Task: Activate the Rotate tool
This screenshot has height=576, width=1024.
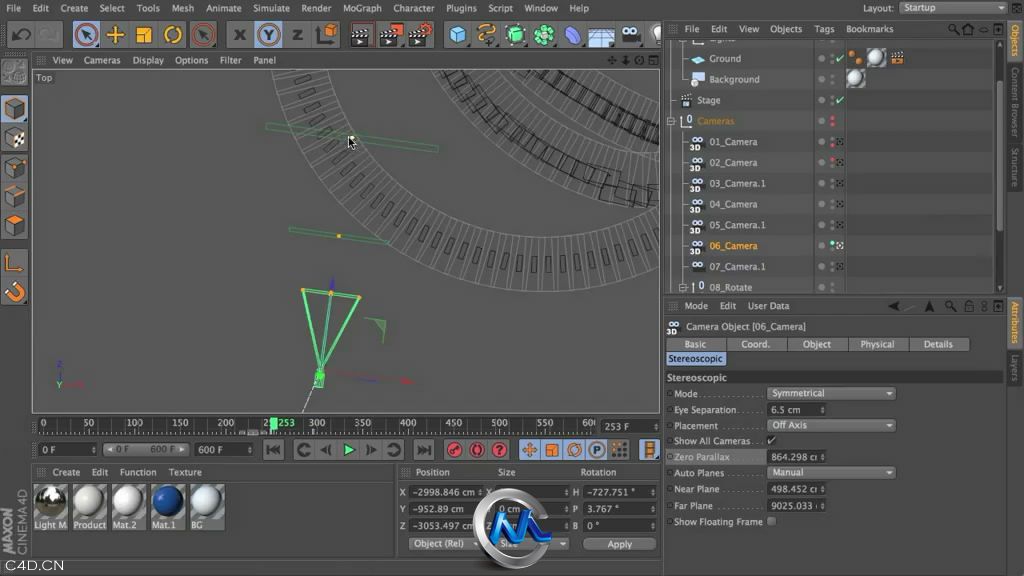Action: point(172,35)
